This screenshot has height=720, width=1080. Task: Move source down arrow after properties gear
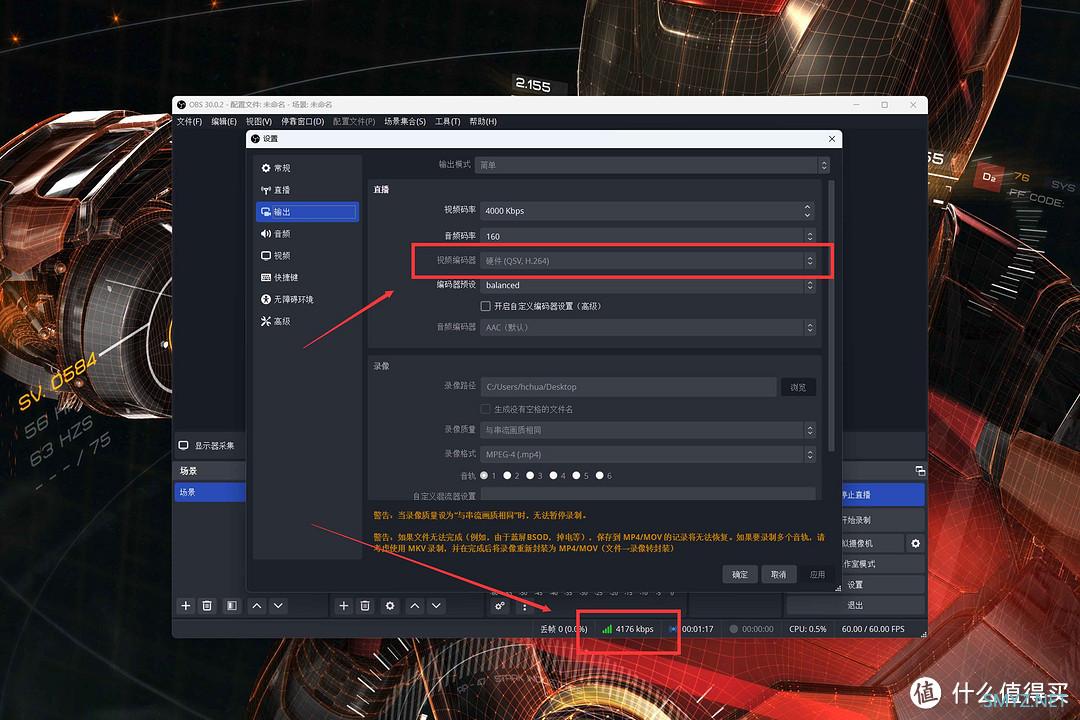[x=436, y=606]
